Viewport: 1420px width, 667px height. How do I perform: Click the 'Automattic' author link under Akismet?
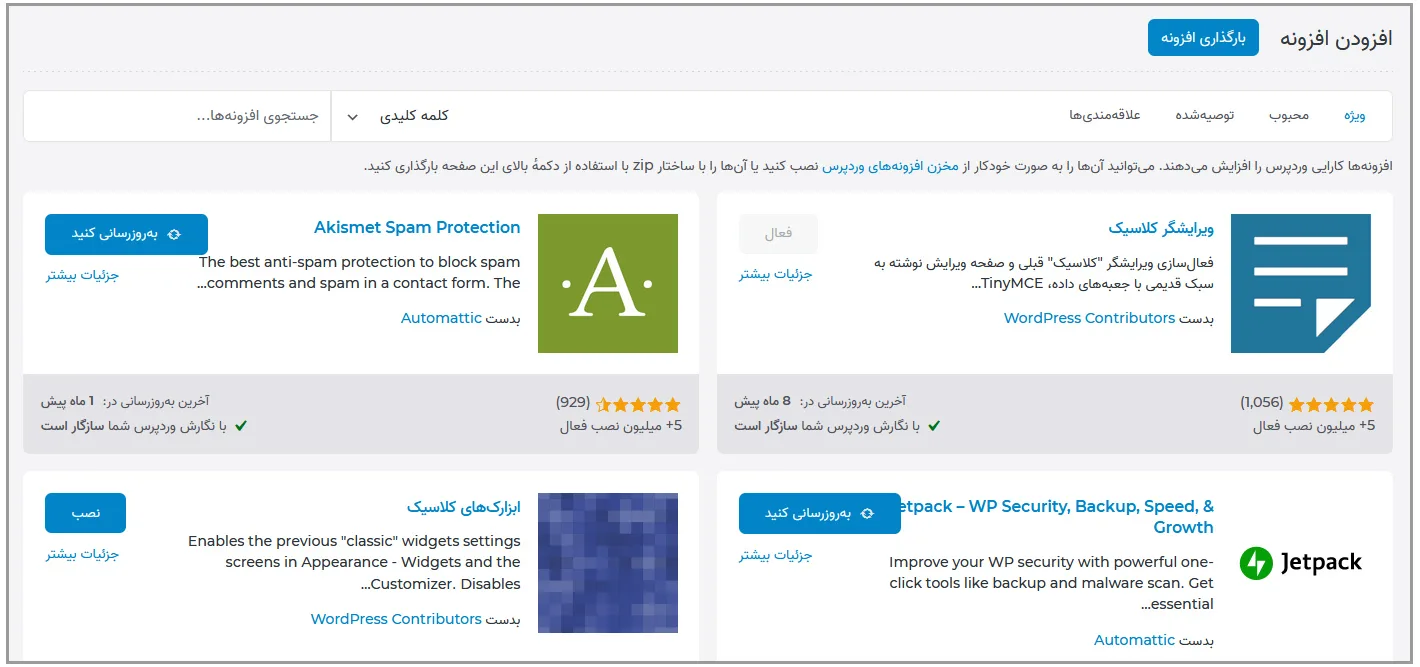[441, 318]
